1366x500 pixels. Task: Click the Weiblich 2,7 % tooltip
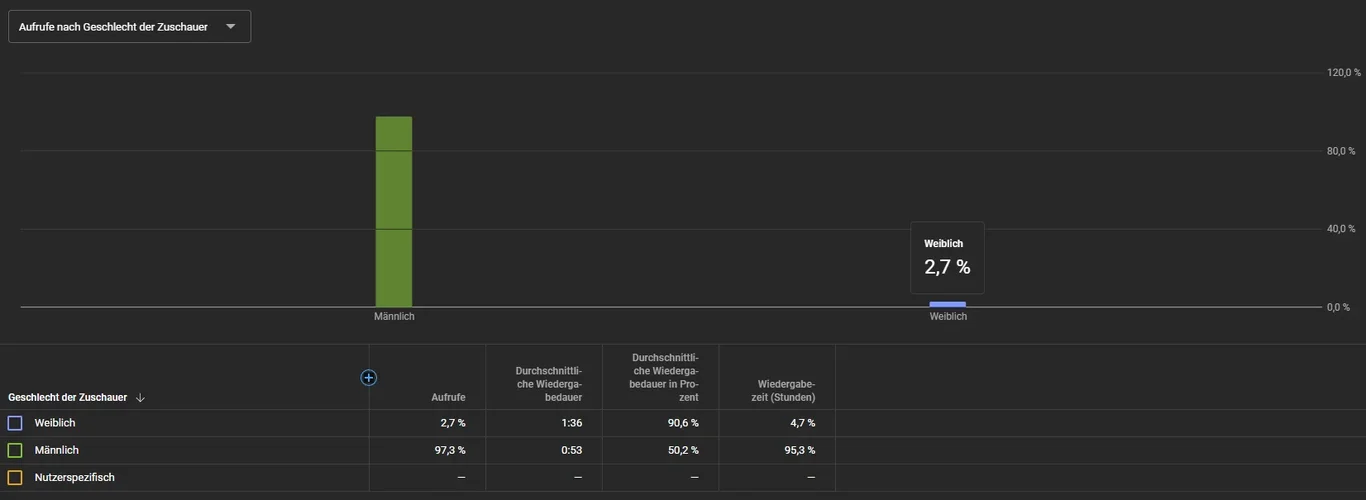pyautogui.click(x=947, y=257)
